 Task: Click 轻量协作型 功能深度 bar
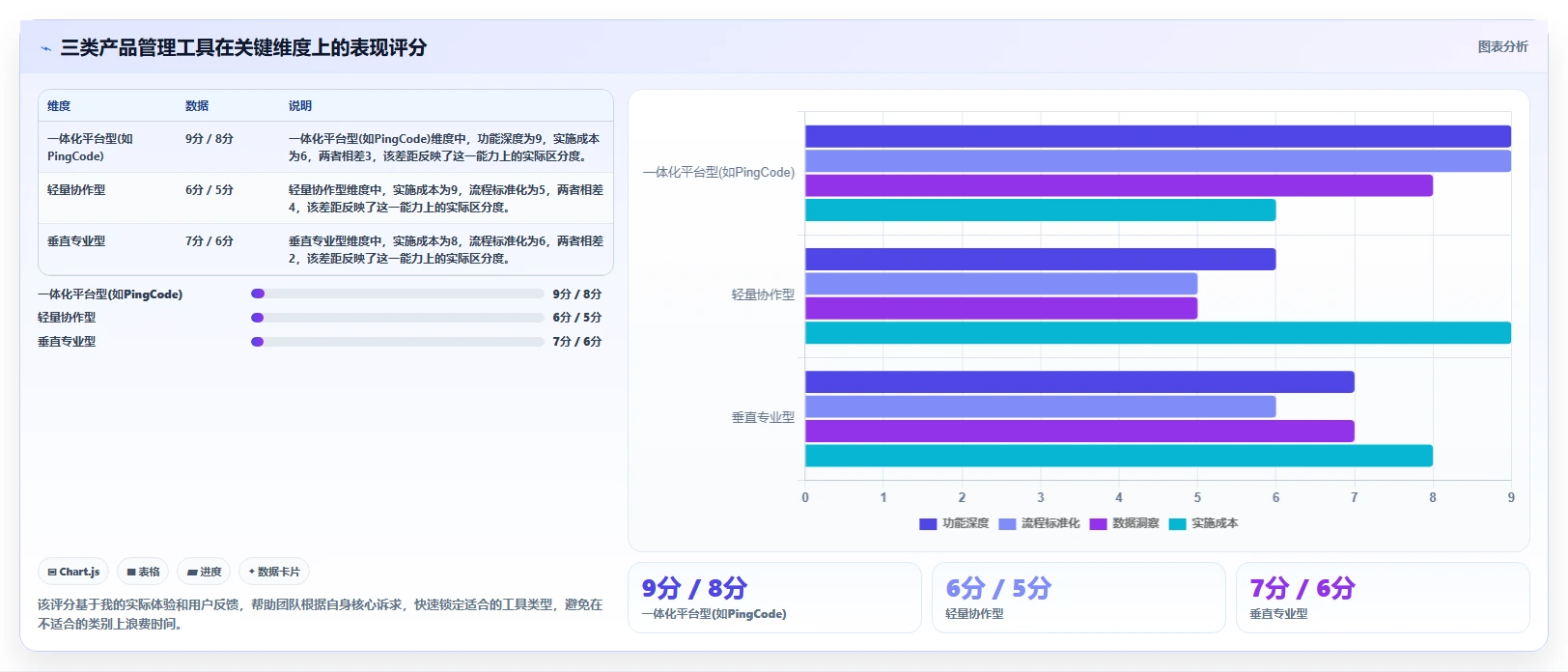pos(1040,259)
